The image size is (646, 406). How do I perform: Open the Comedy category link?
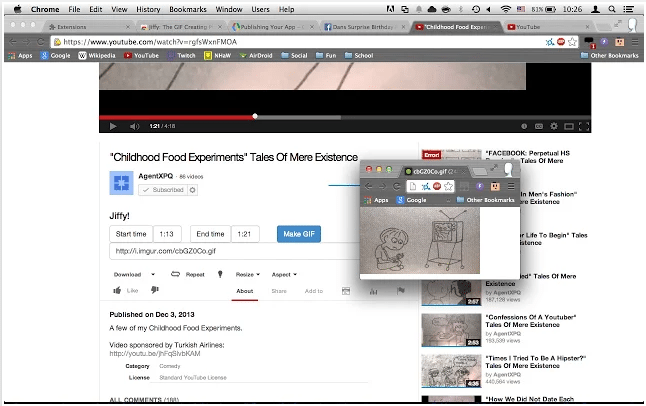(x=170, y=366)
